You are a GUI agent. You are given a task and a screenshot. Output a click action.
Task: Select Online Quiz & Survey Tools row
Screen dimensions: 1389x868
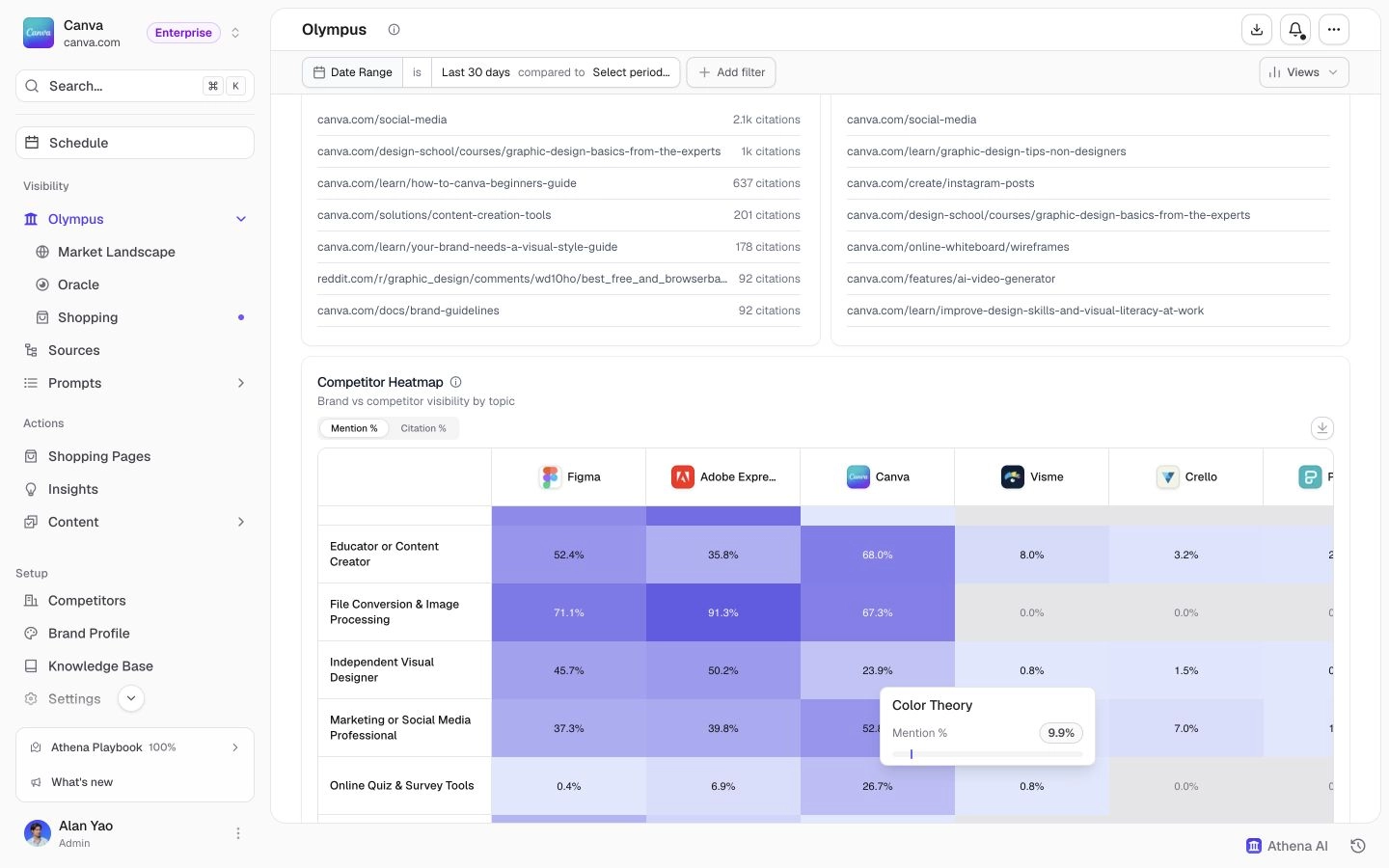tap(404, 786)
